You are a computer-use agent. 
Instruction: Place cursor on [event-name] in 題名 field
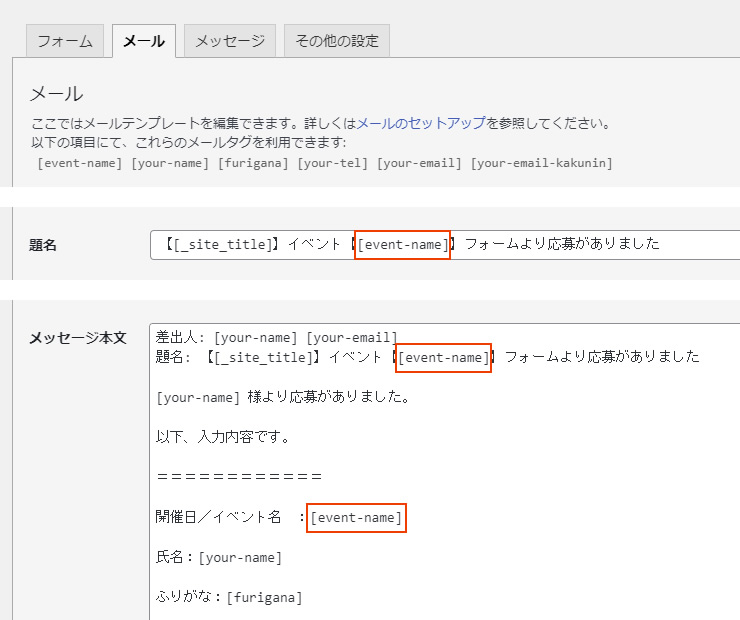[x=403, y=244]
